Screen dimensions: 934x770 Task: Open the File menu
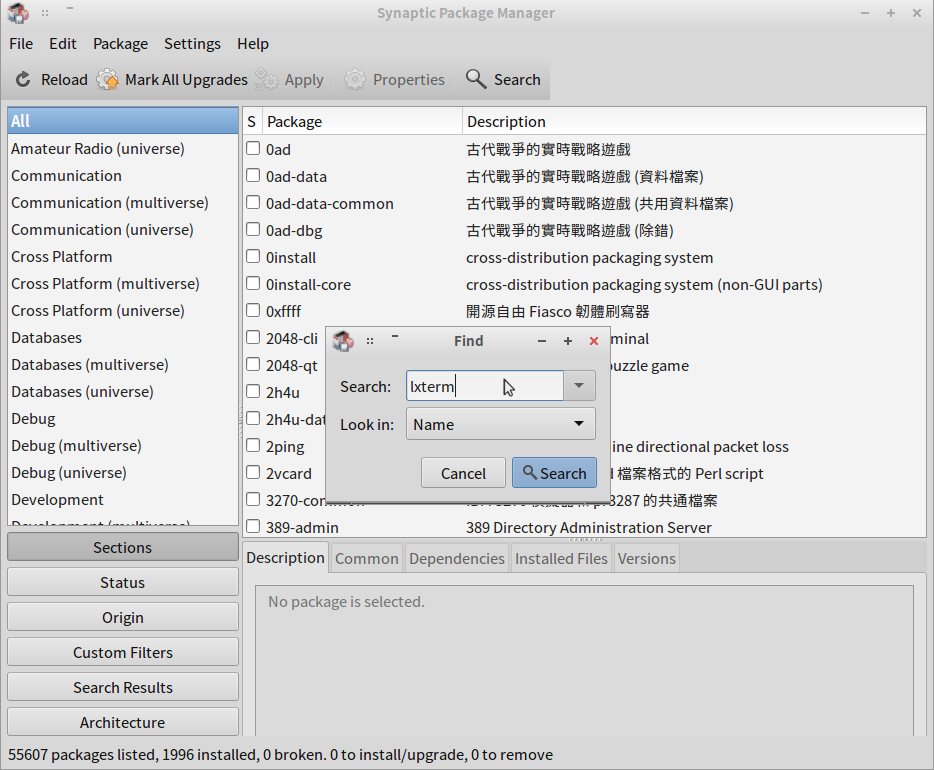[x=21, y=43]
